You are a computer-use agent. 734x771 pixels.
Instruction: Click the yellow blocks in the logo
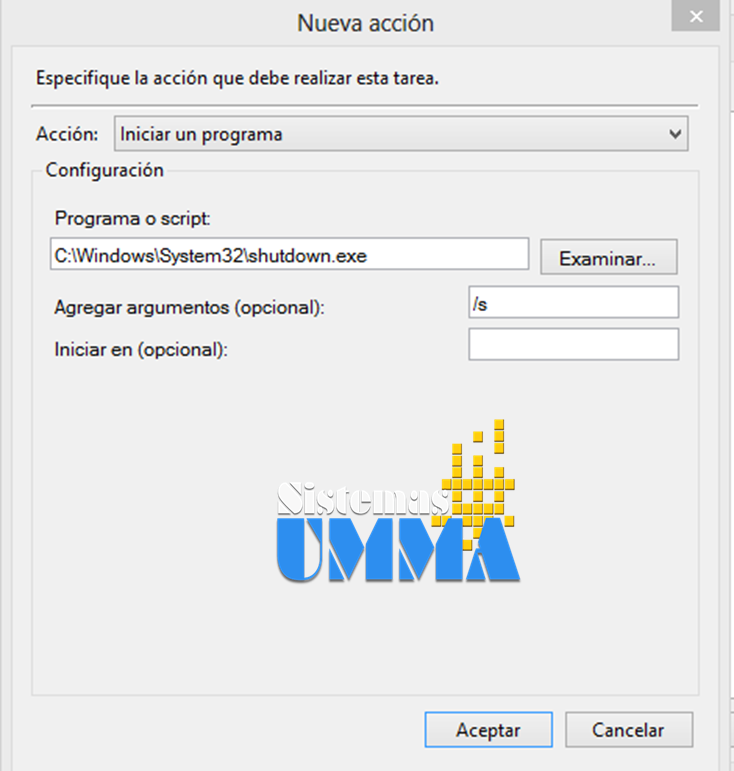[485, 470]
